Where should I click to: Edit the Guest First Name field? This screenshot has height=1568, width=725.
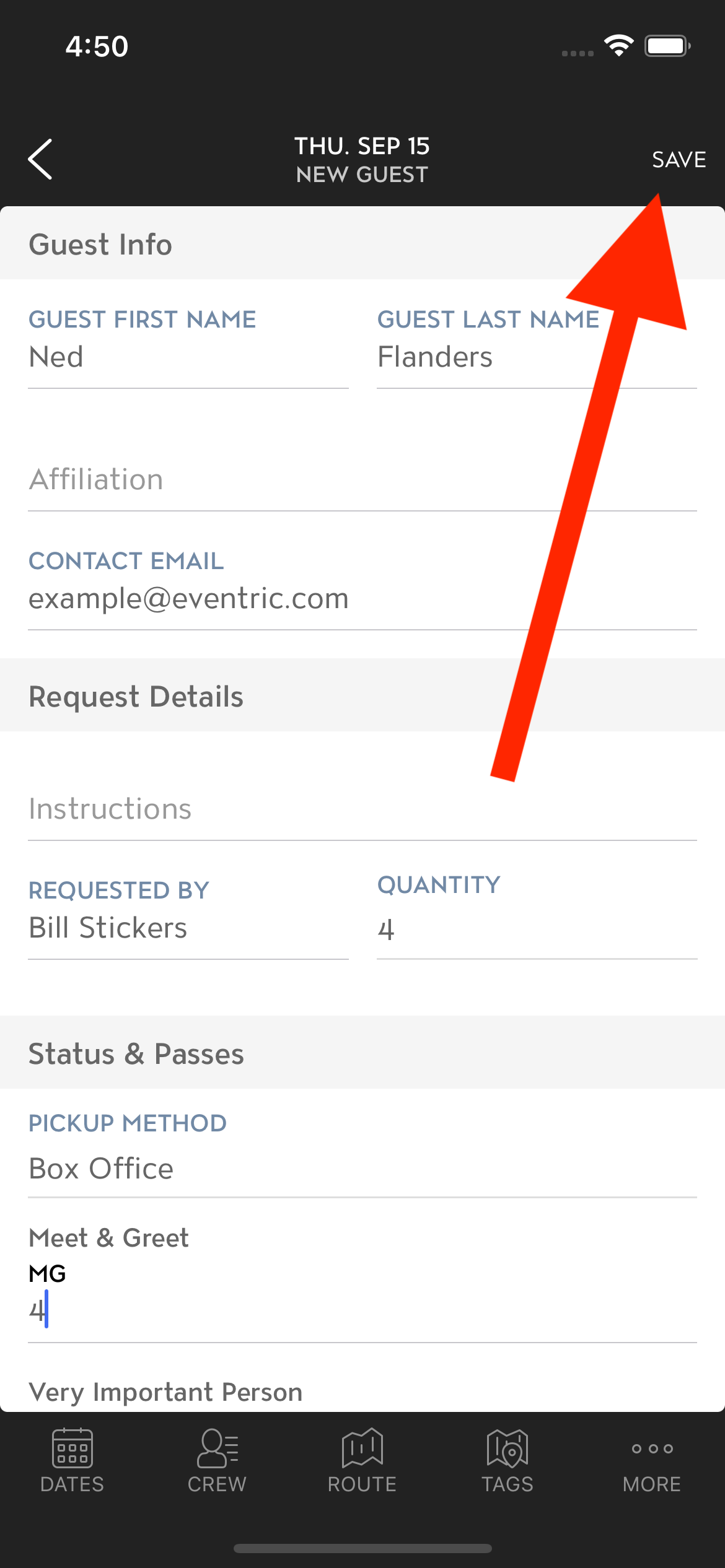point(188,347)
